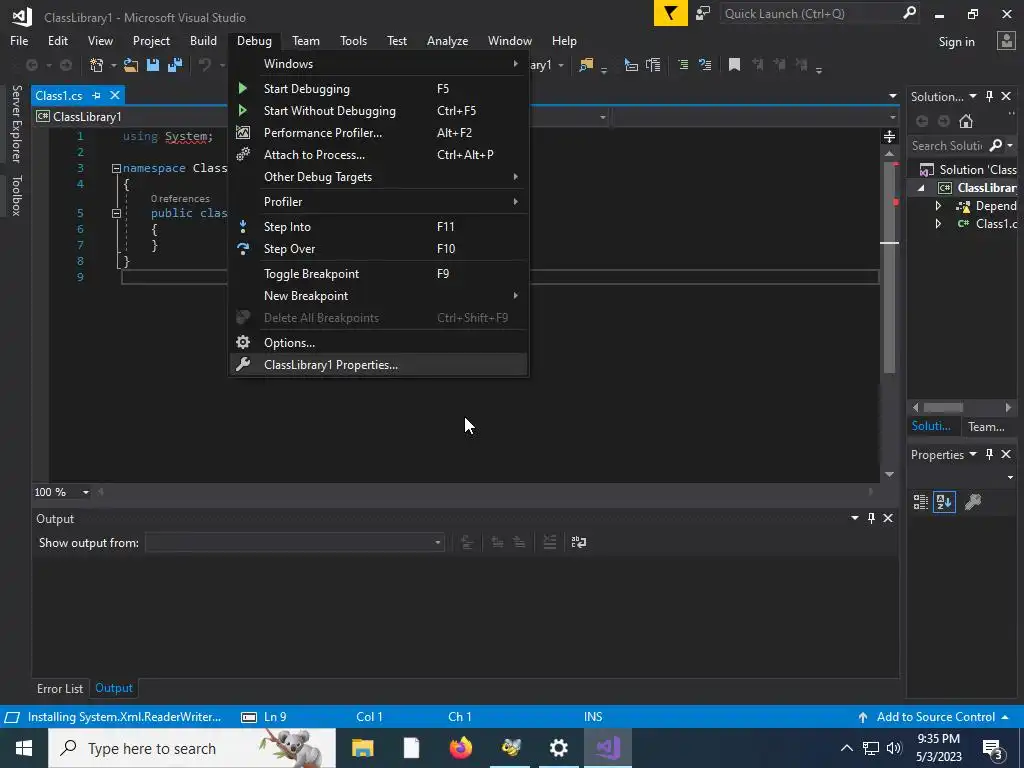Collapse the namespace code block
This screenshot has width=1024, height=768.
point(116,168)
